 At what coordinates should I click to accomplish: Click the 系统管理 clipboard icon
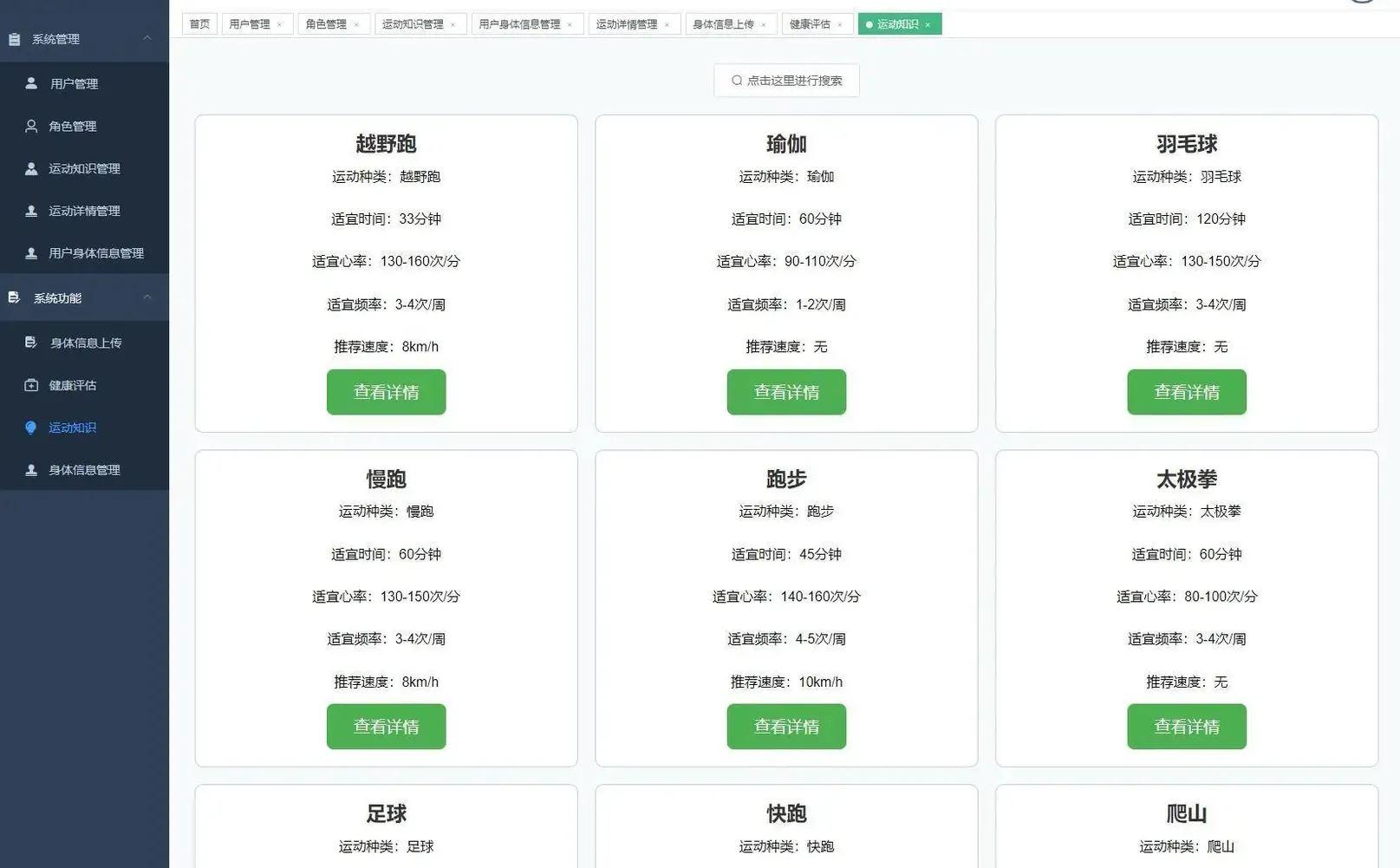(x=14, y=38)
